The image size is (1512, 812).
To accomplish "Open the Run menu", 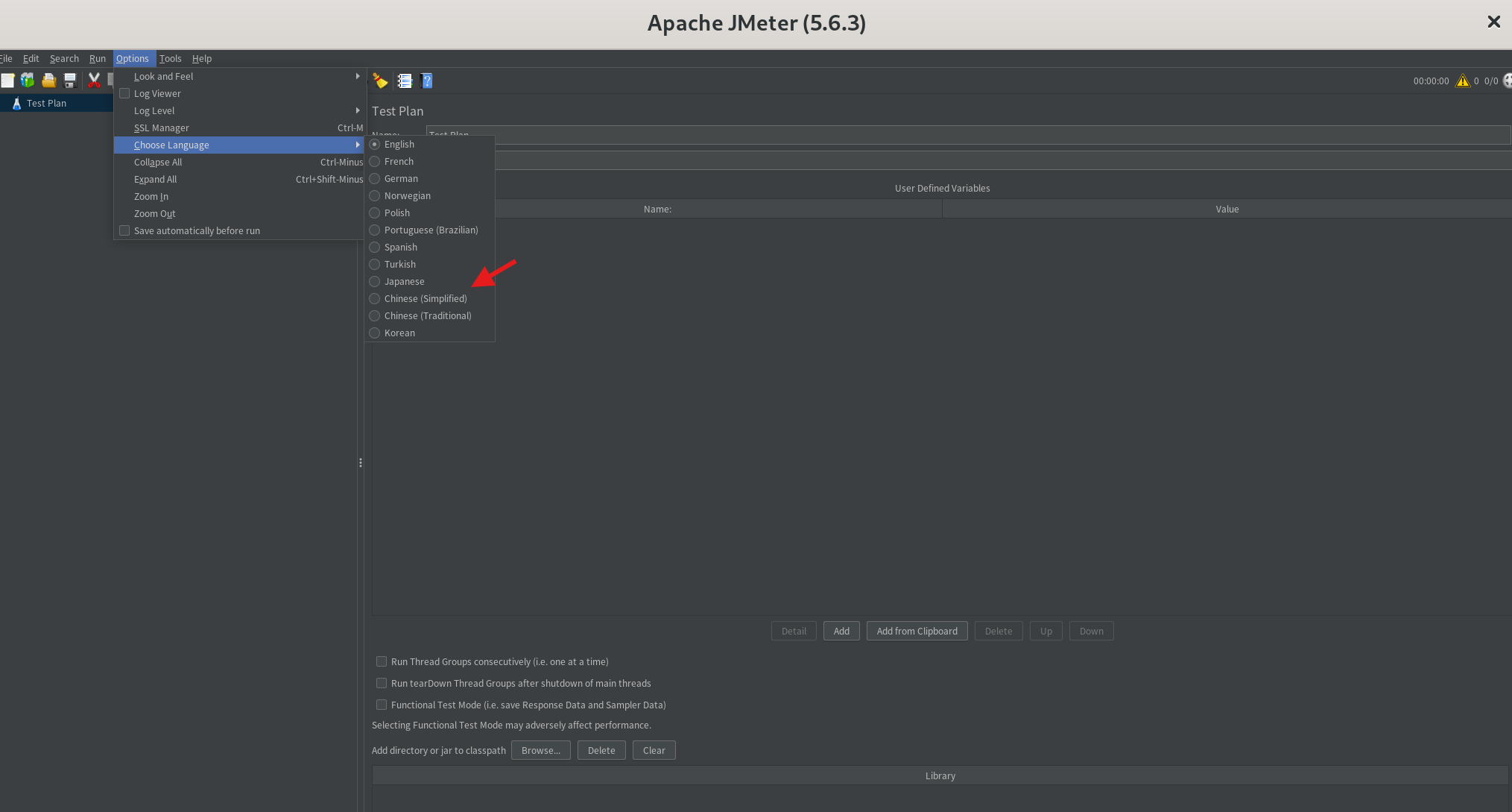I will pos(98,59).
